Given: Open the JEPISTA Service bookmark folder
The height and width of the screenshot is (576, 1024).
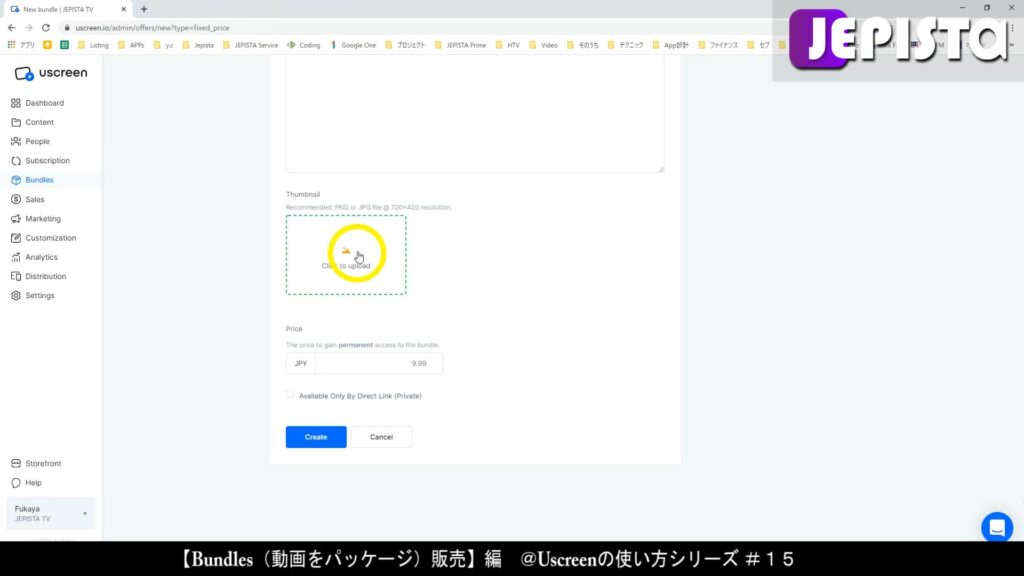Looking at the screenshot, I should point(250,45).
